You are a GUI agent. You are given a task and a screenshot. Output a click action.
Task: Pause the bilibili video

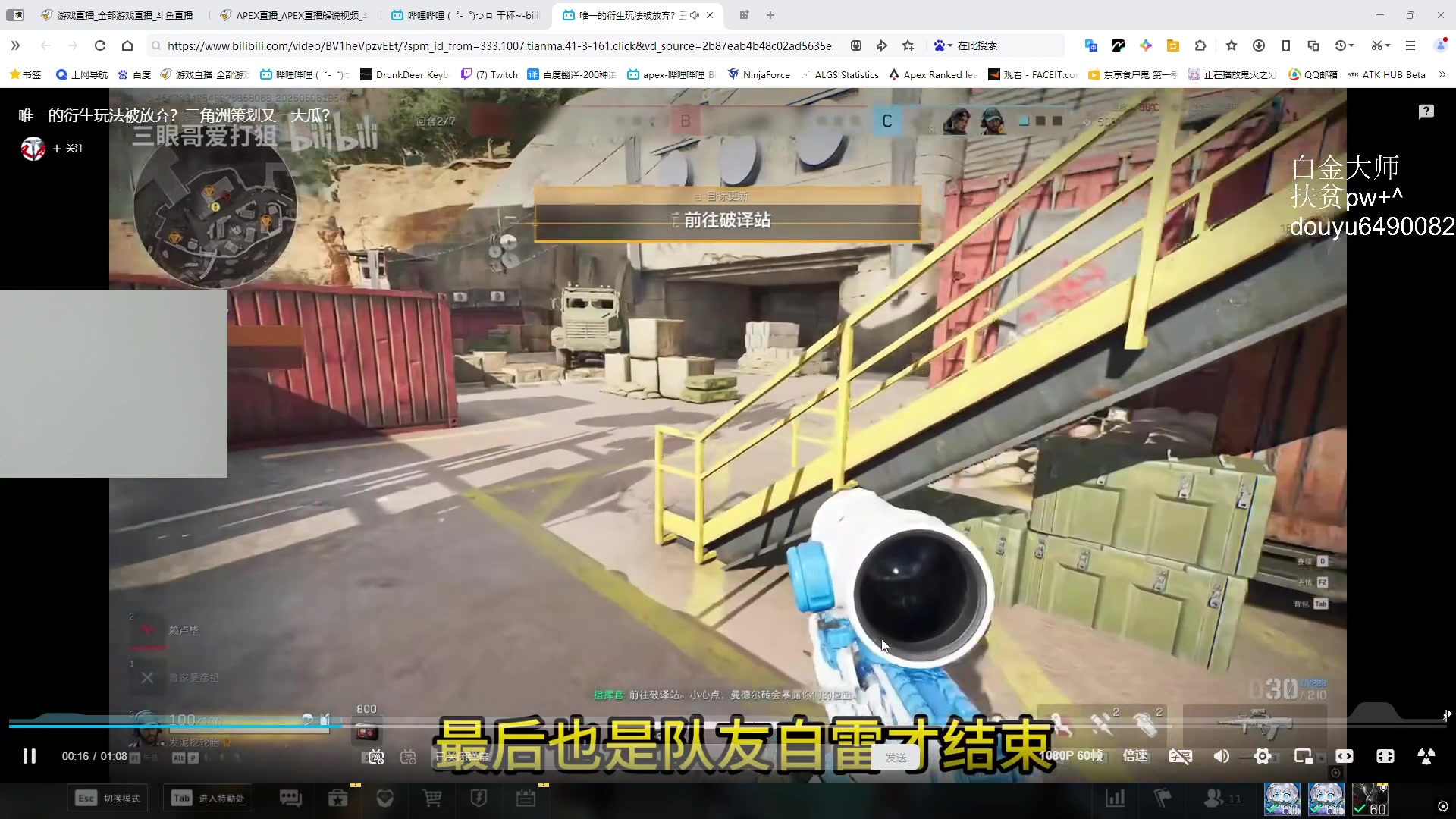[29, 756]
